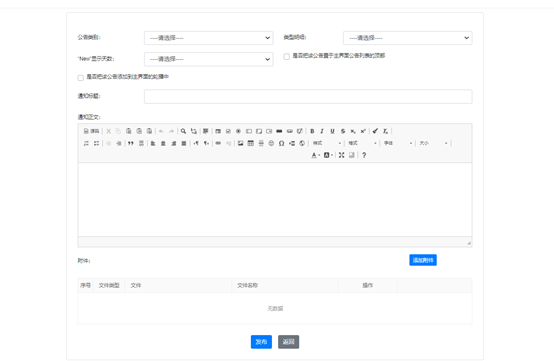Insert special character (Omega icon)
554x361 pixels.
coord(282,143)
